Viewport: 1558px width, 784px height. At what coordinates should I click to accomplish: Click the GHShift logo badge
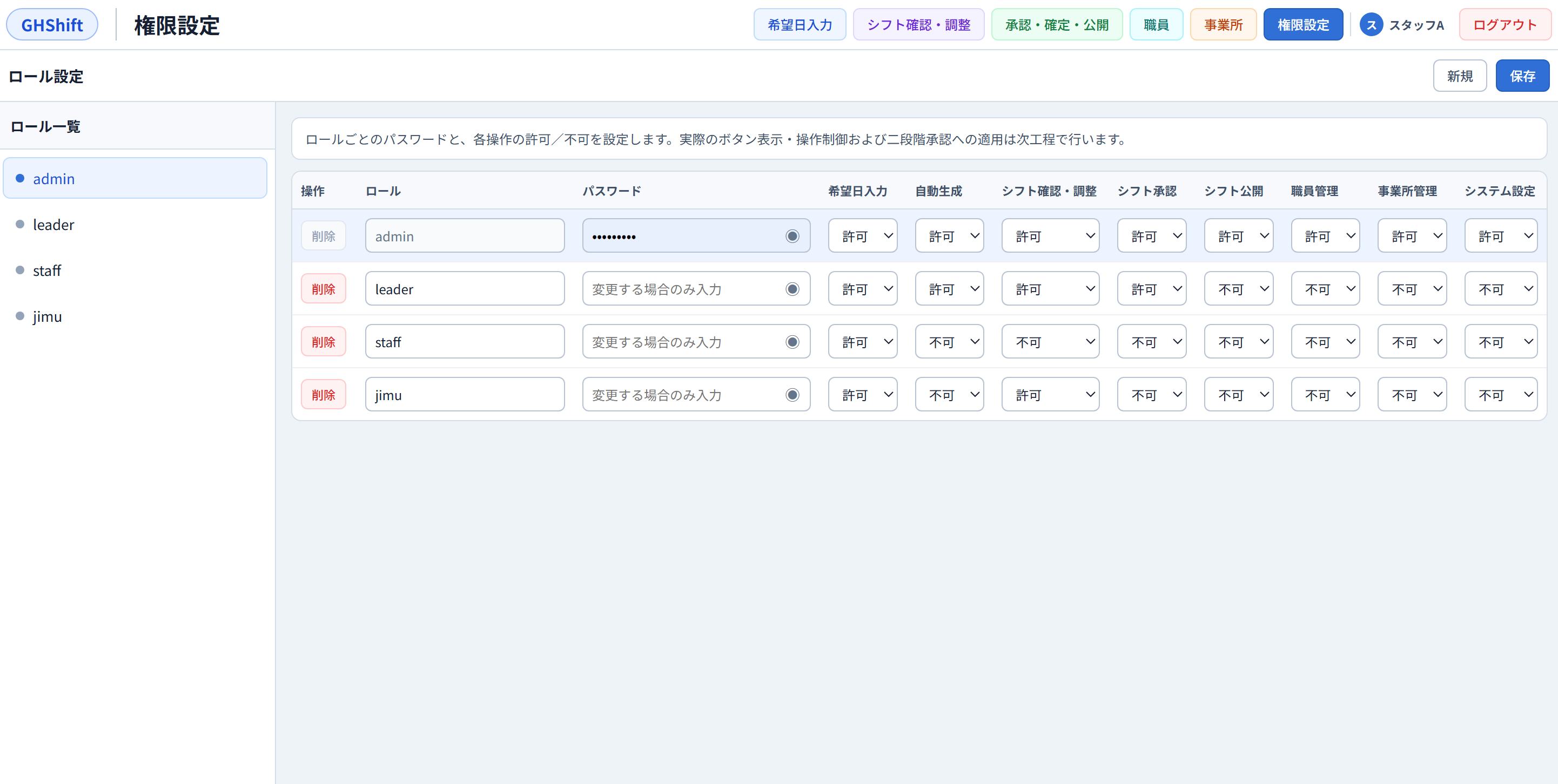click(52, 25)
